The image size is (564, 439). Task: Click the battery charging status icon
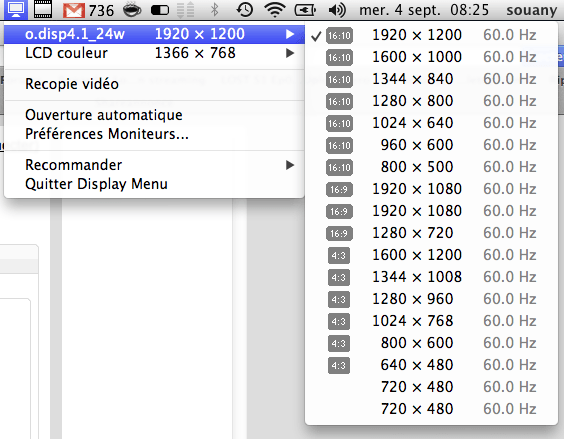305,10
